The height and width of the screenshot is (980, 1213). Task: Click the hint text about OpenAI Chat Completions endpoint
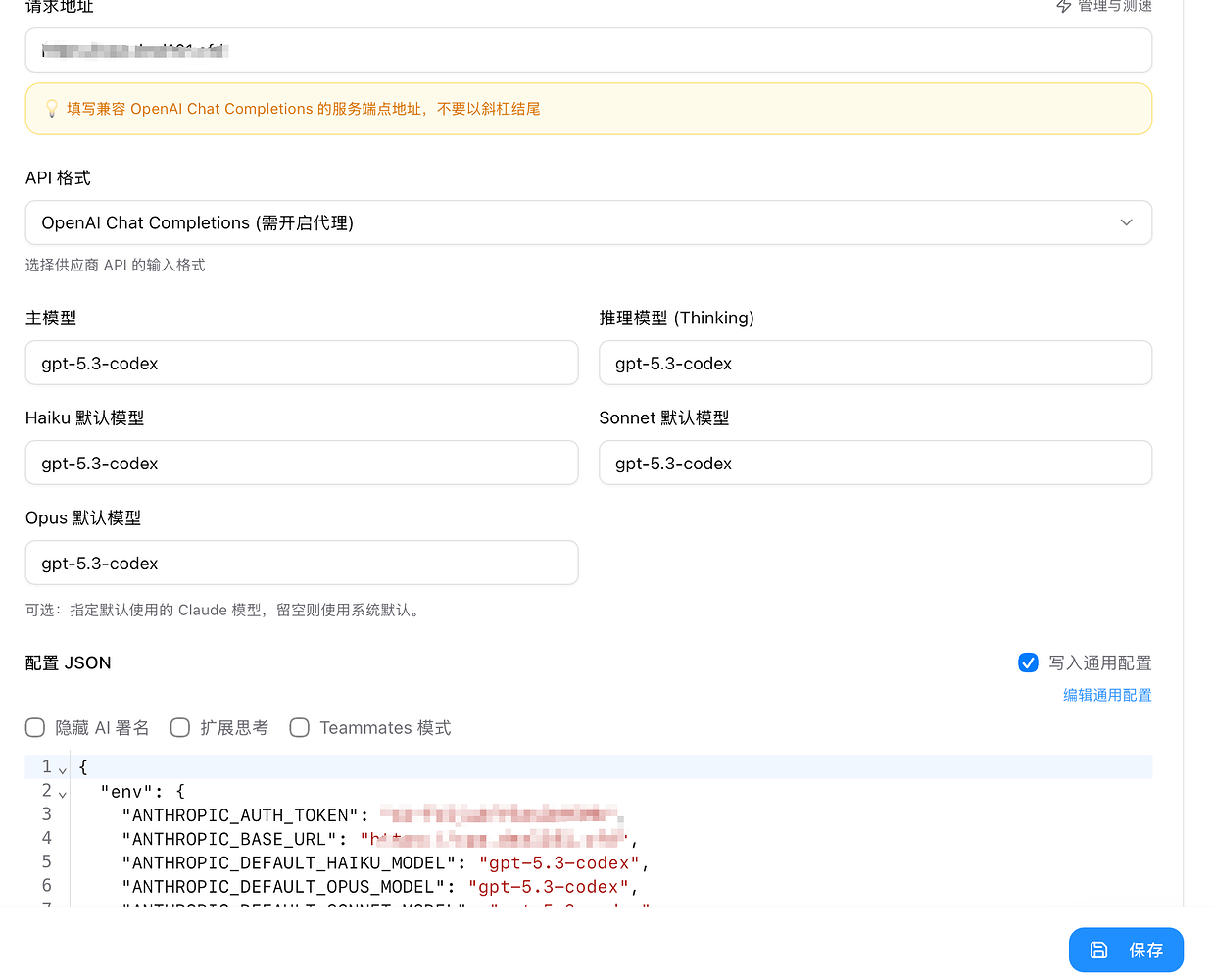(x=304, y=109)
